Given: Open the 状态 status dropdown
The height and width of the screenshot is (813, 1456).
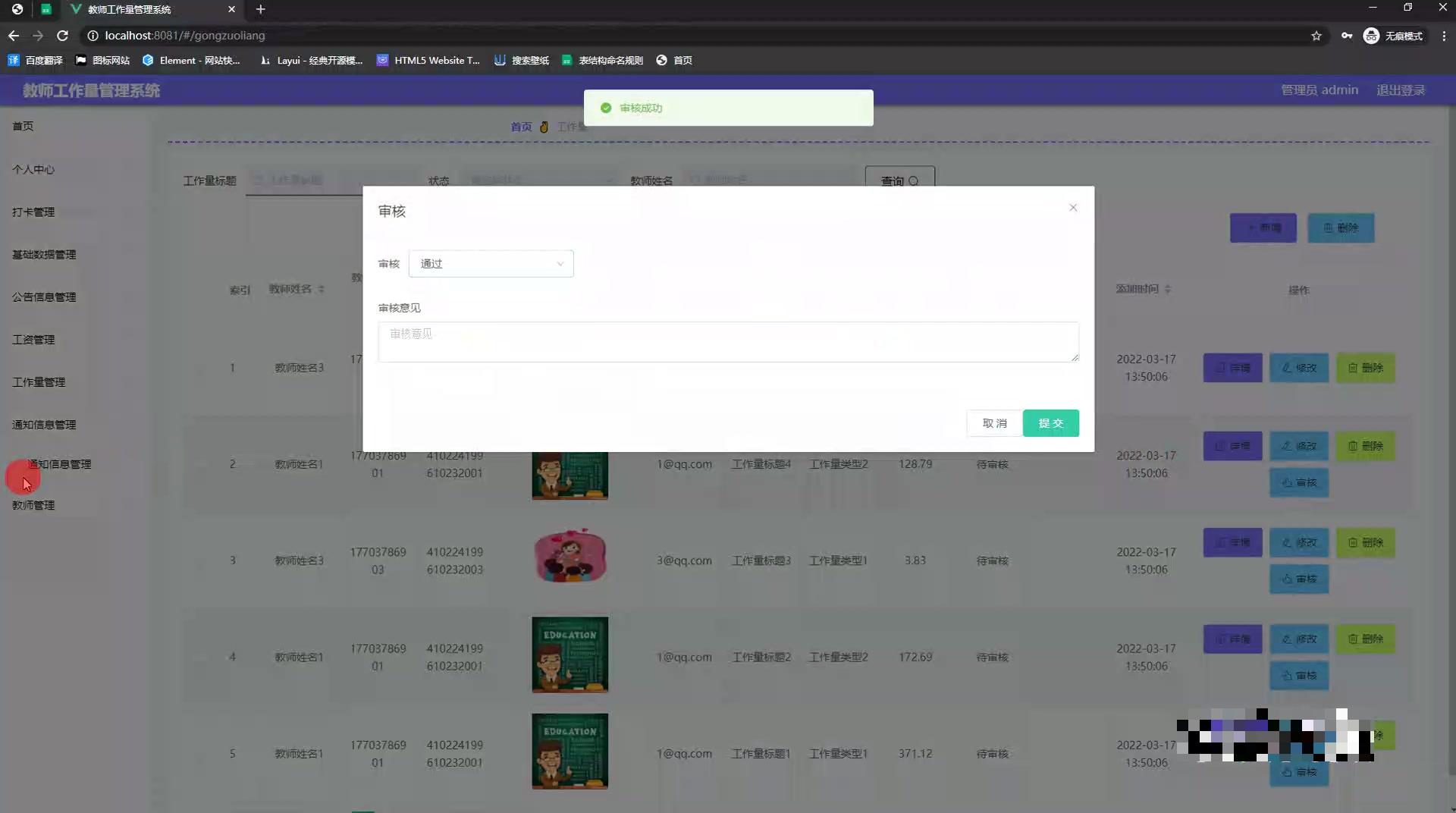Looking at the screenshot, I should point(540,180).
